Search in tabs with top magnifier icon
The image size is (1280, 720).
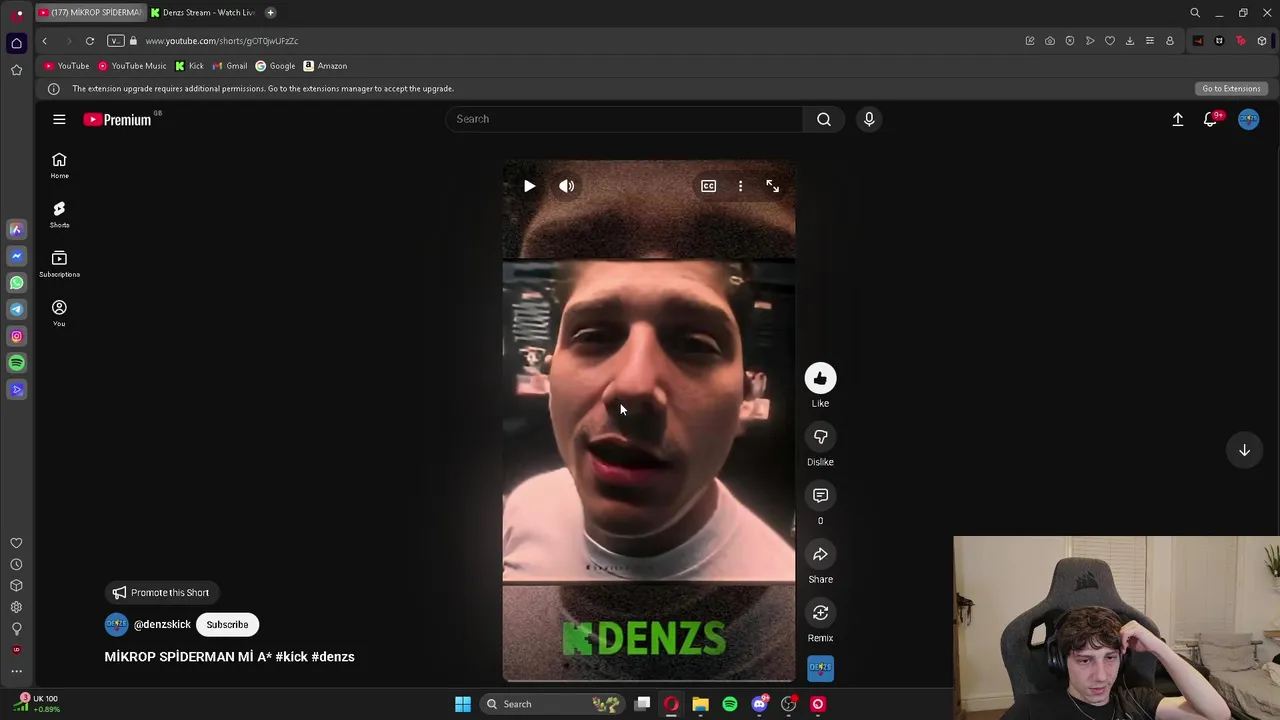[x=1195, y=13]
